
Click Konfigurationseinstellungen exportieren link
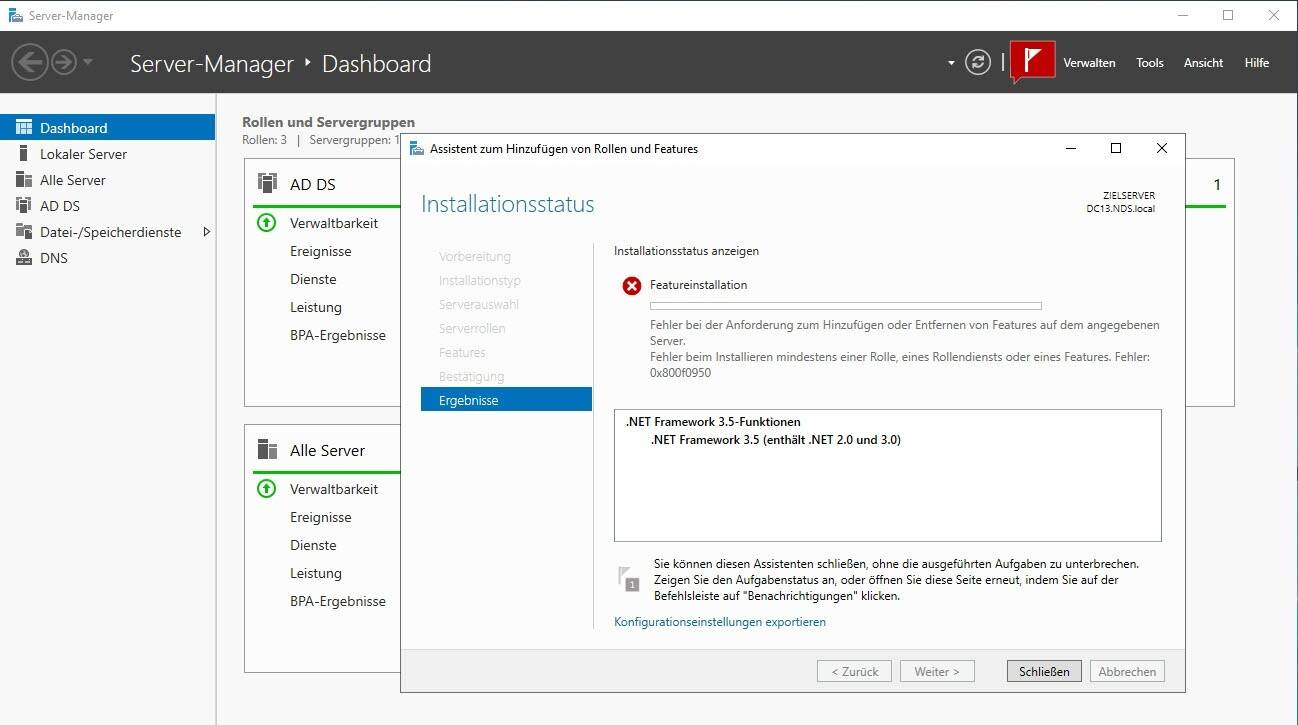720,622
